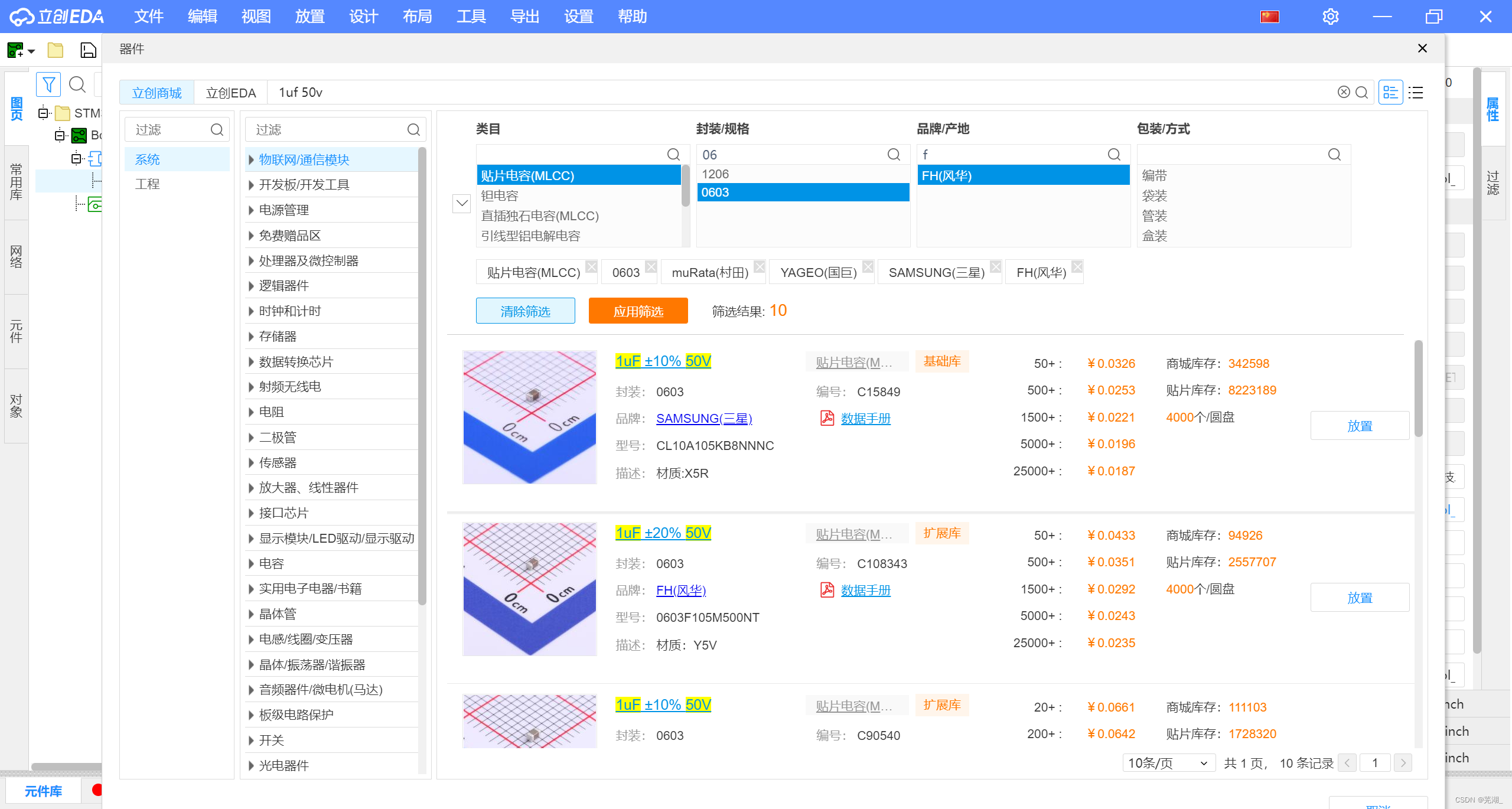1512x809 pixels.
Task: Remove the 0603 filter tag
Action: click(651, 266)
